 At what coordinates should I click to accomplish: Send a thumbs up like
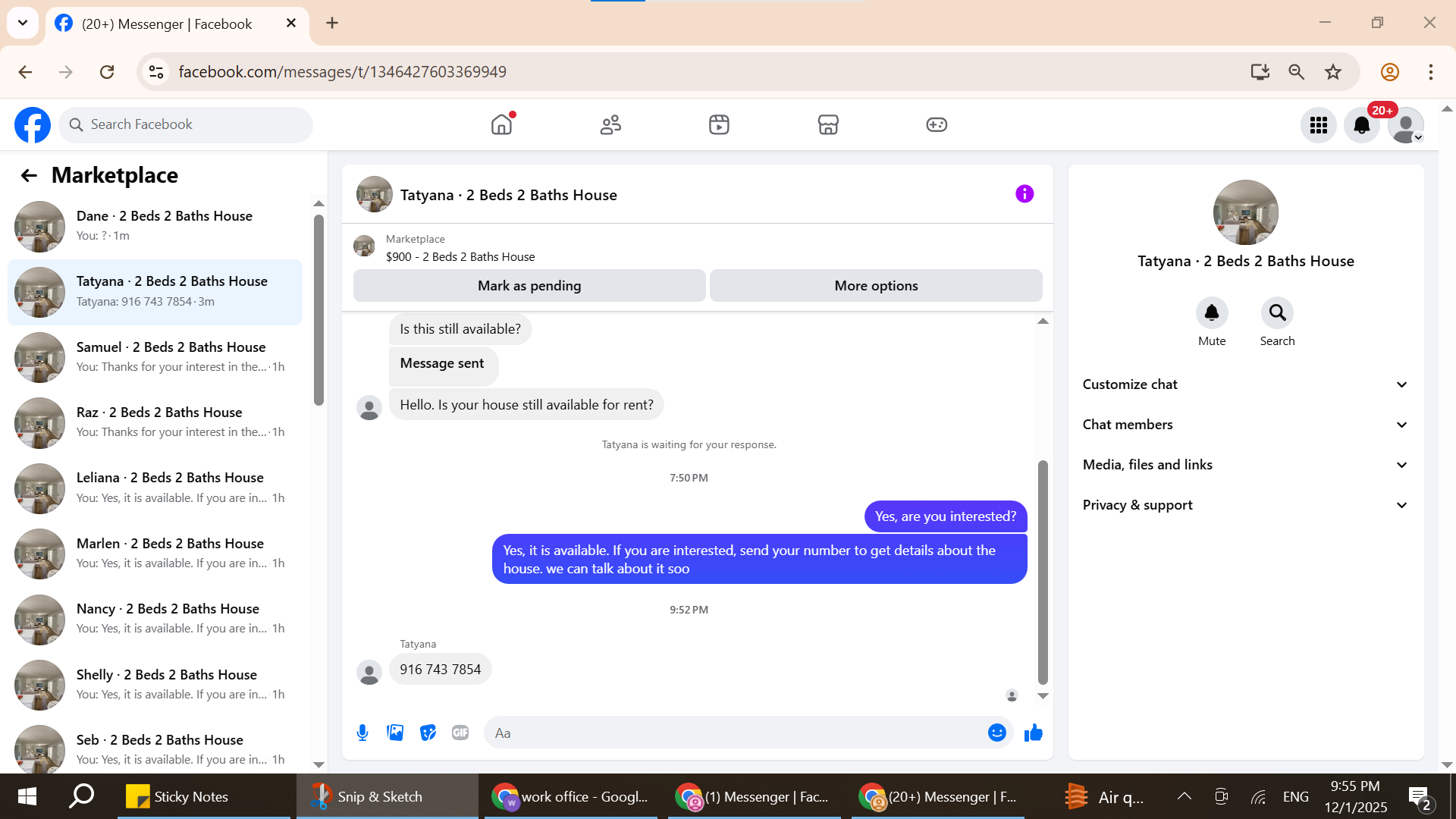click(1034, 733)
